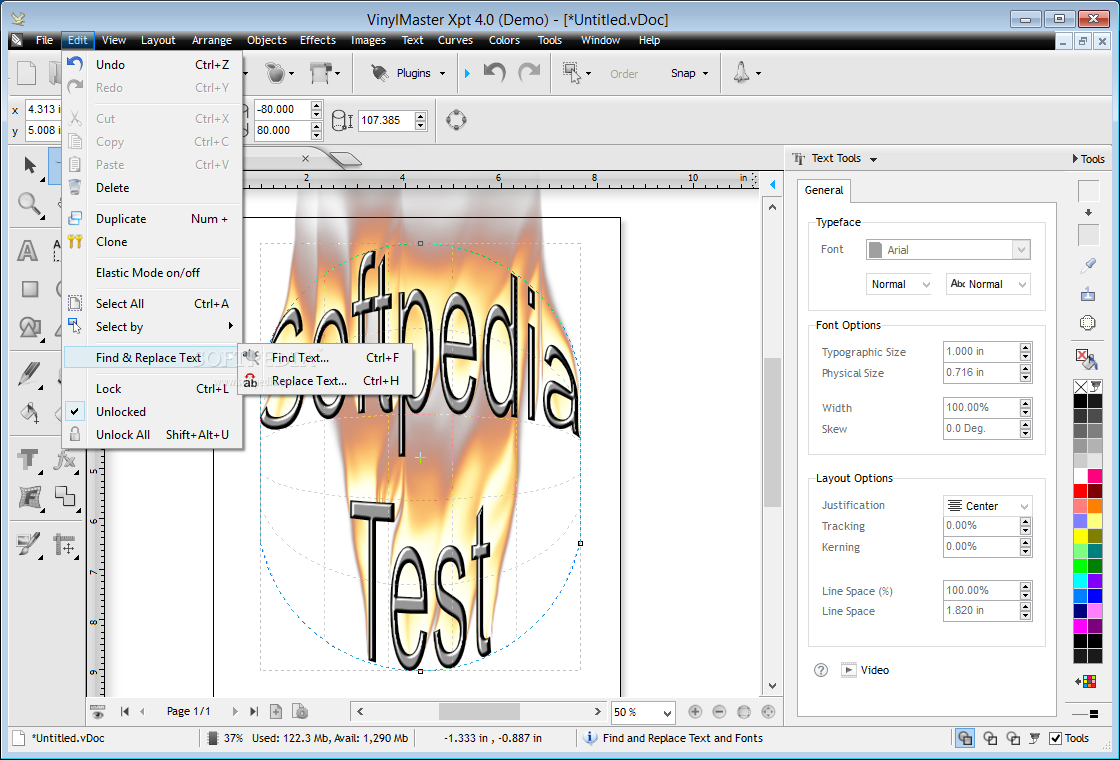Screen dimensions: 1120x760
Task: Click Select All in Edit menu
Action: pyautogui.click(x=153, y=304)
